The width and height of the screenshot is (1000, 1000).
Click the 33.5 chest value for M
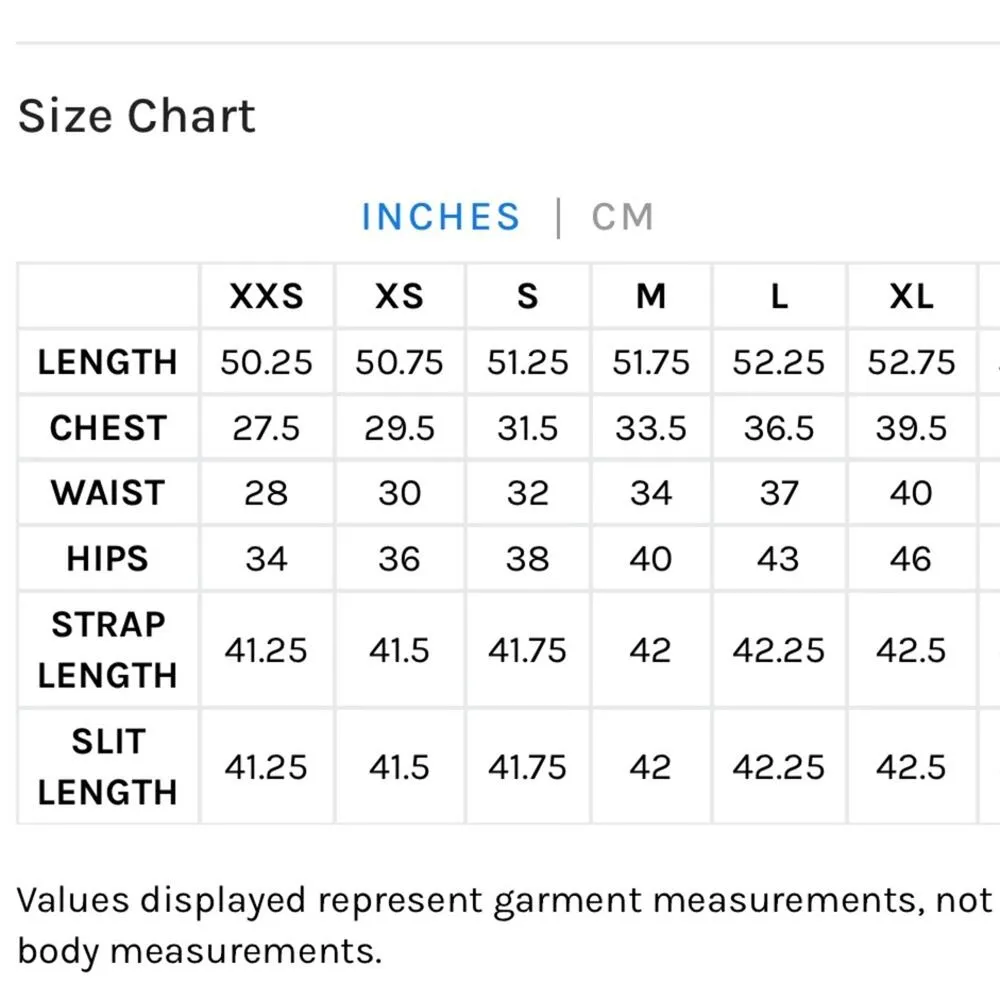pos(651,428)
